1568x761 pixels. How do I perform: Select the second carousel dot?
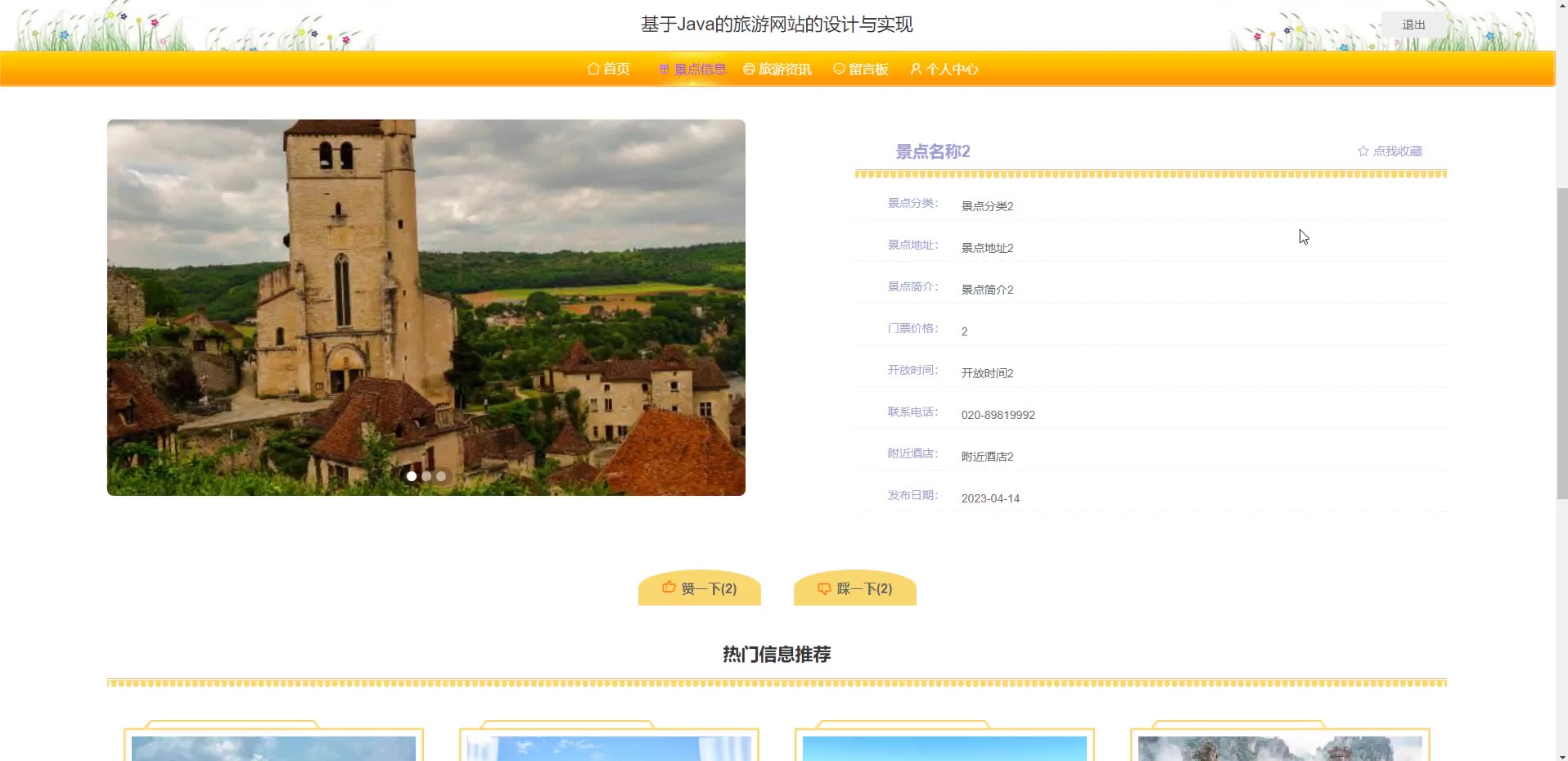click(x=426, y=476)
